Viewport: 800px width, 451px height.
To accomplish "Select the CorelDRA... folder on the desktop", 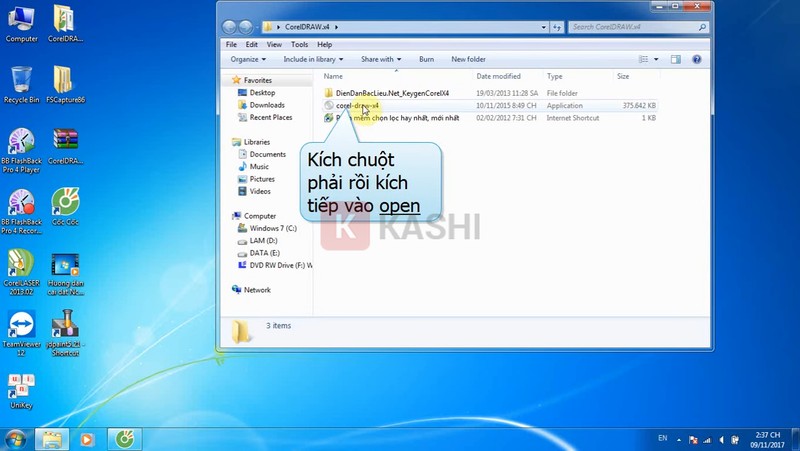I will 65,23.
